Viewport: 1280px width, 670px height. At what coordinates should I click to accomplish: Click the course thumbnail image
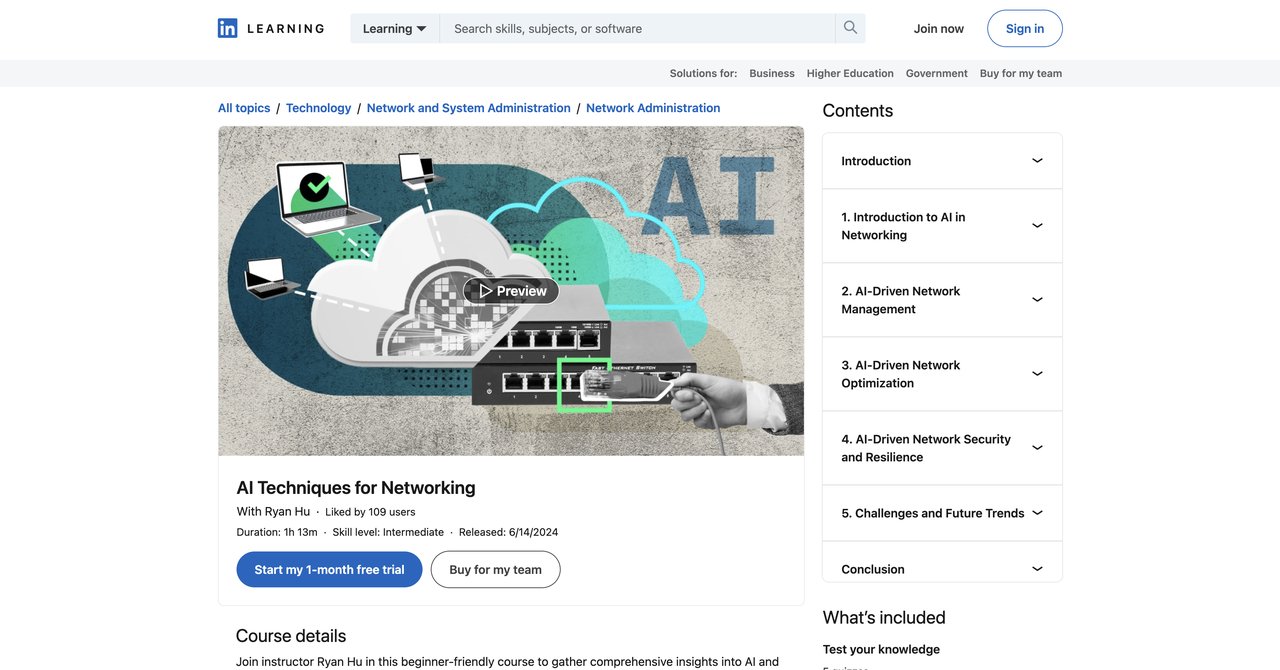[x=511, y=291]
